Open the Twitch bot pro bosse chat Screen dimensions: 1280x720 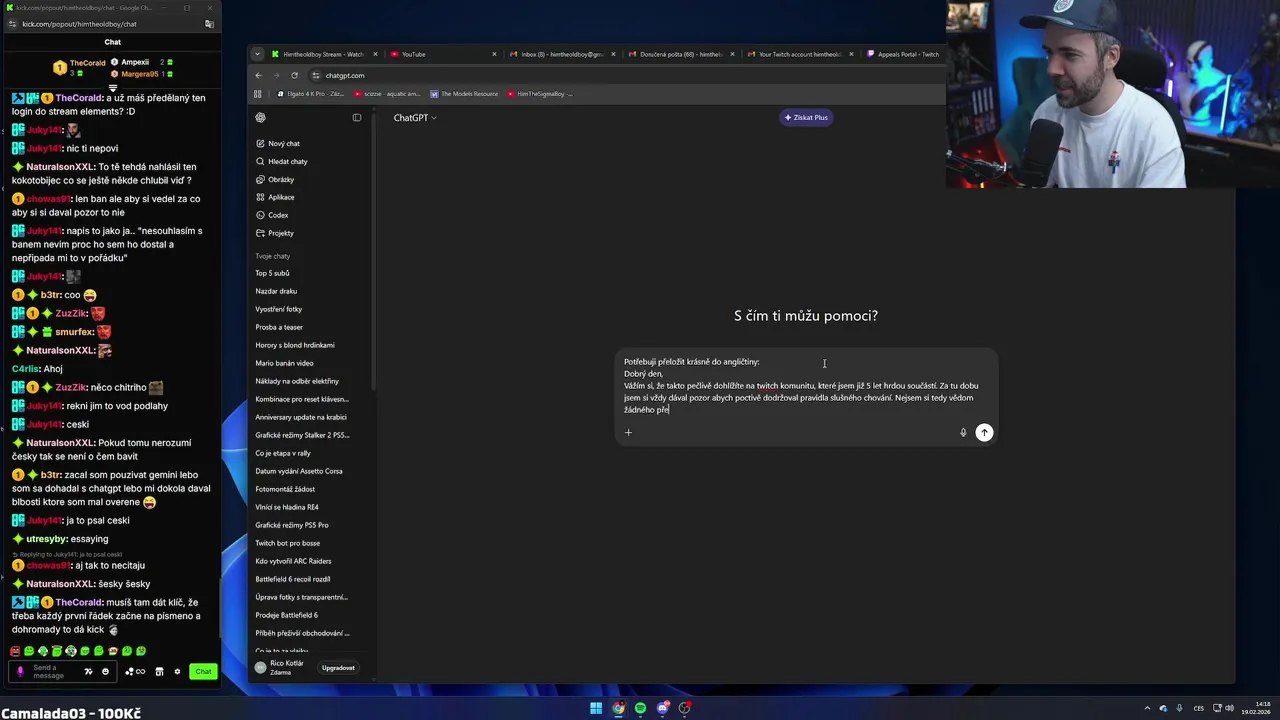click(x=287, y=543)
